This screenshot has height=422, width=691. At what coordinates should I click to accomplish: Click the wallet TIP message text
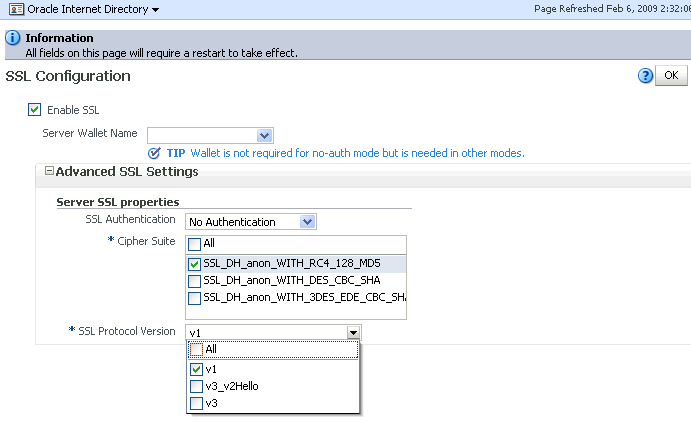pyautogui.click(x=357, y=153)
